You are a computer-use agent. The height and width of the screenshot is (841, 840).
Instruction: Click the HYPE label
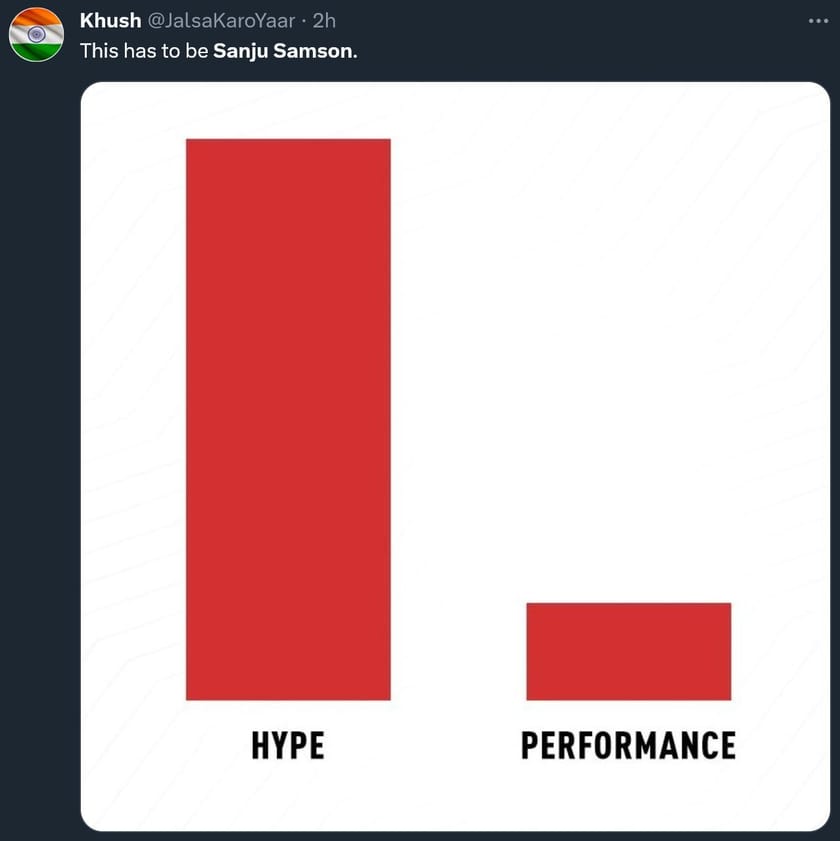(x=288, y=745)
